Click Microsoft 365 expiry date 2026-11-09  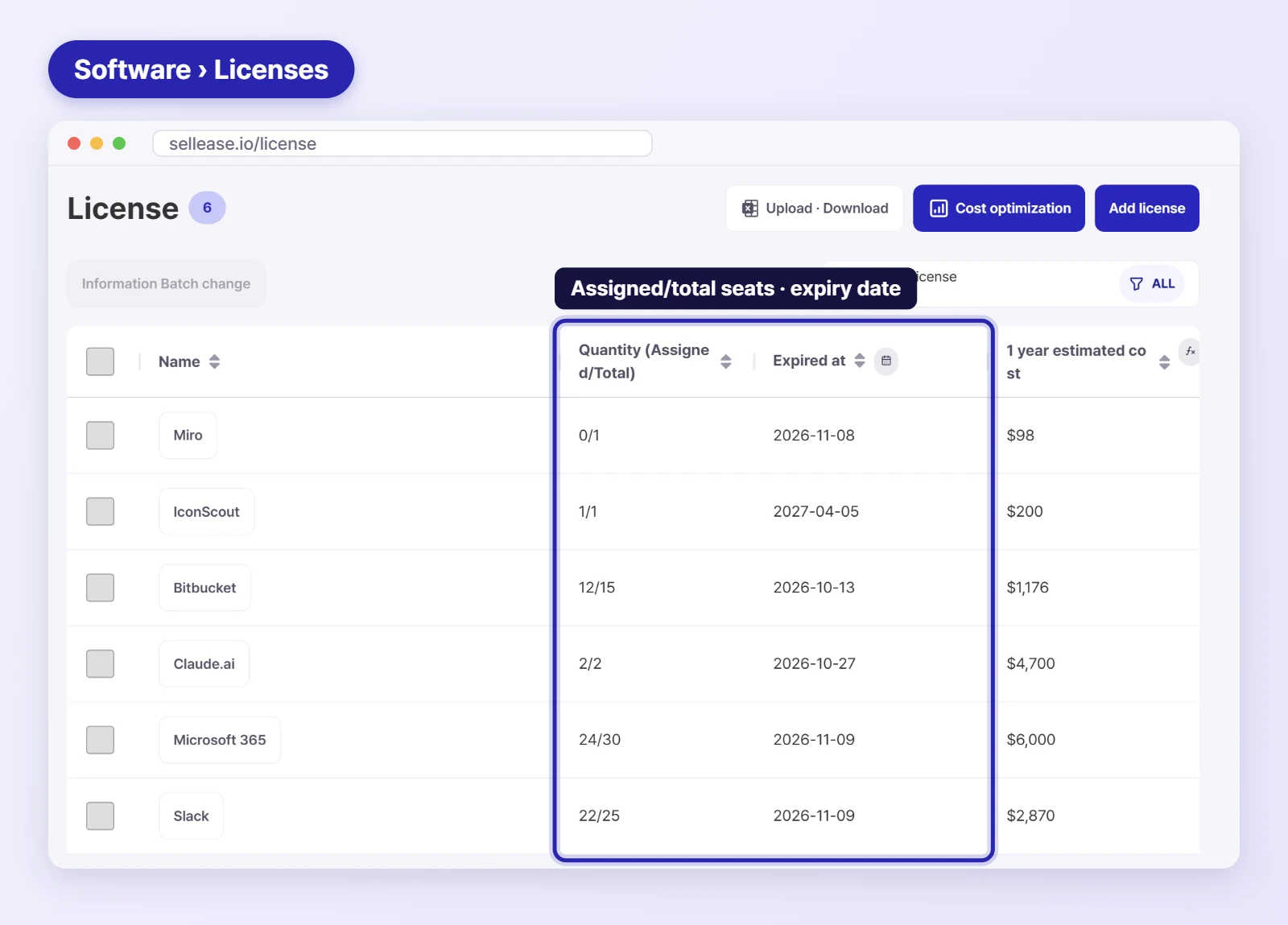814,740
